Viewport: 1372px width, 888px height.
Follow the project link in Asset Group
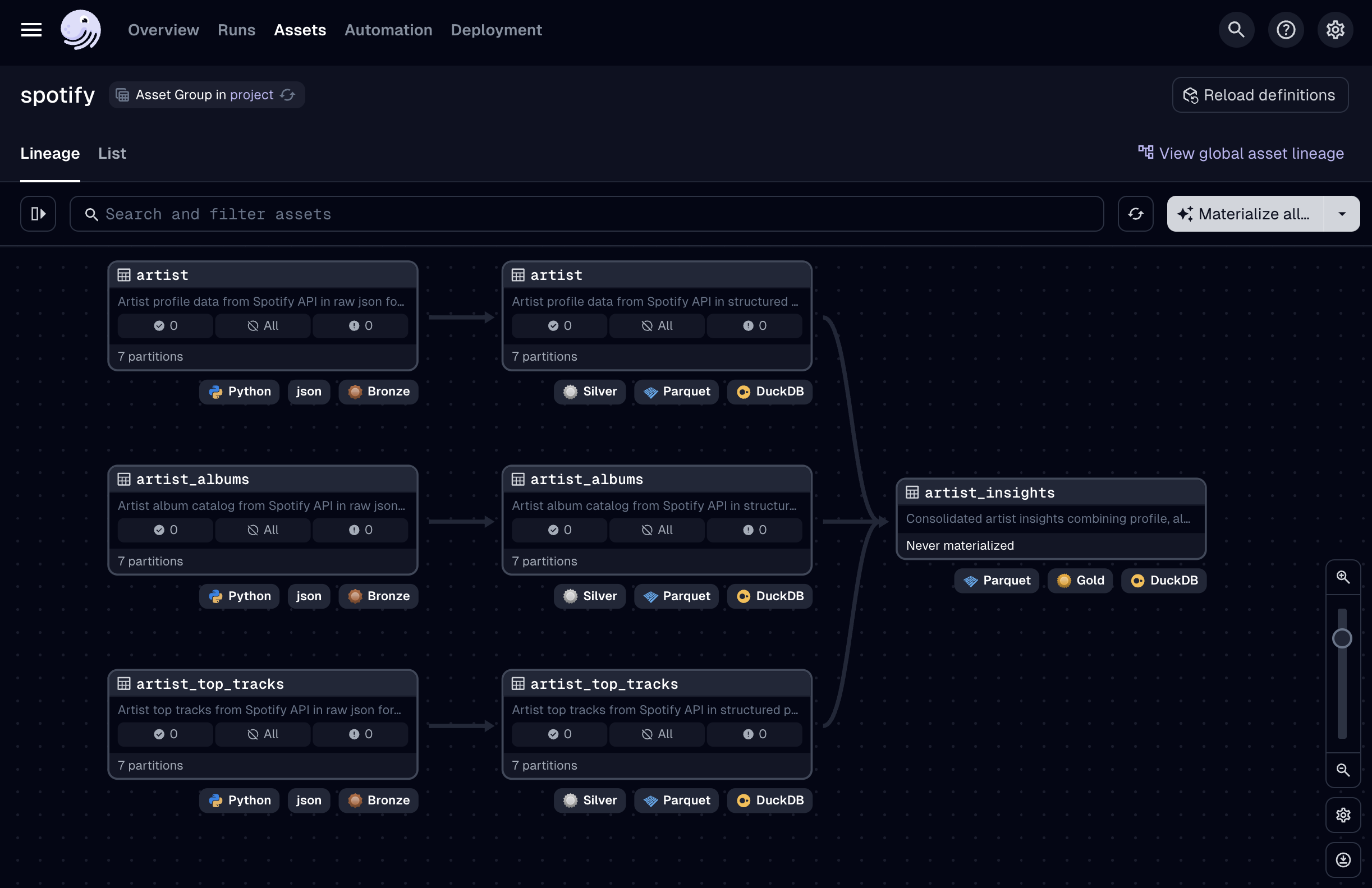251,94
